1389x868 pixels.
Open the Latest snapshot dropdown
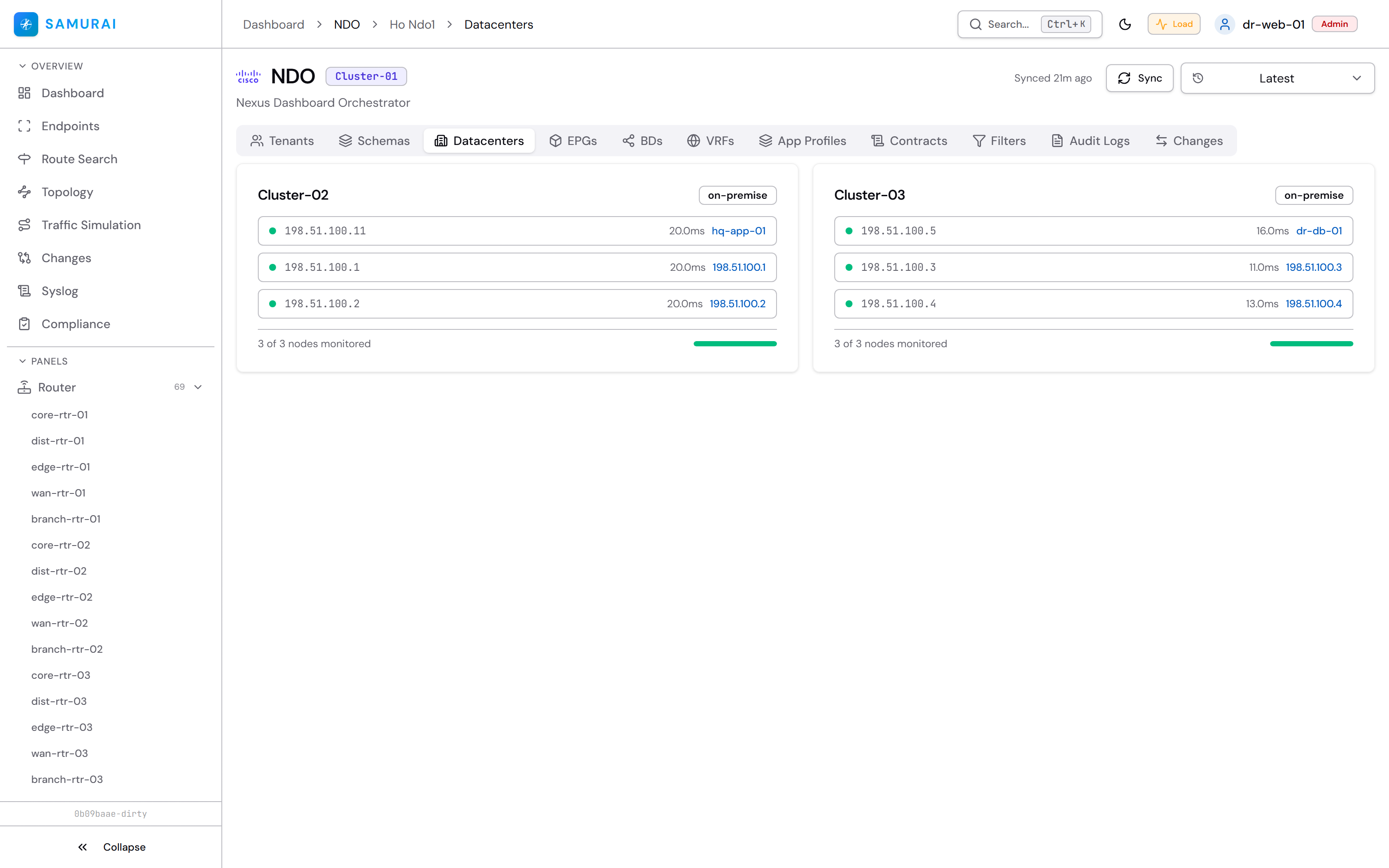[1277, 78]
